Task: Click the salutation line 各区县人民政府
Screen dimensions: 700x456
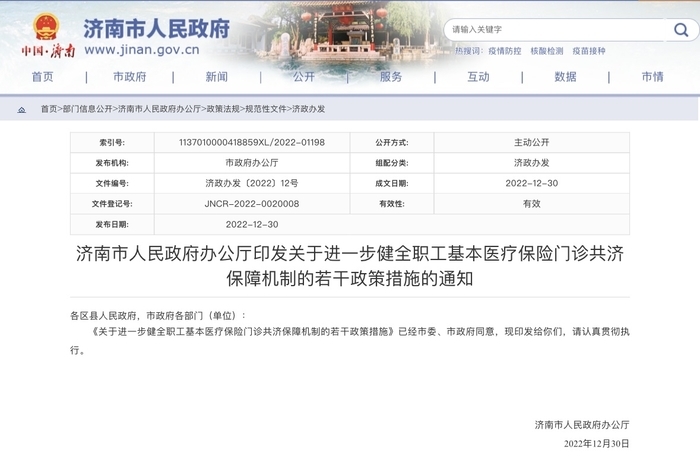Action: [x=158, y=316]
